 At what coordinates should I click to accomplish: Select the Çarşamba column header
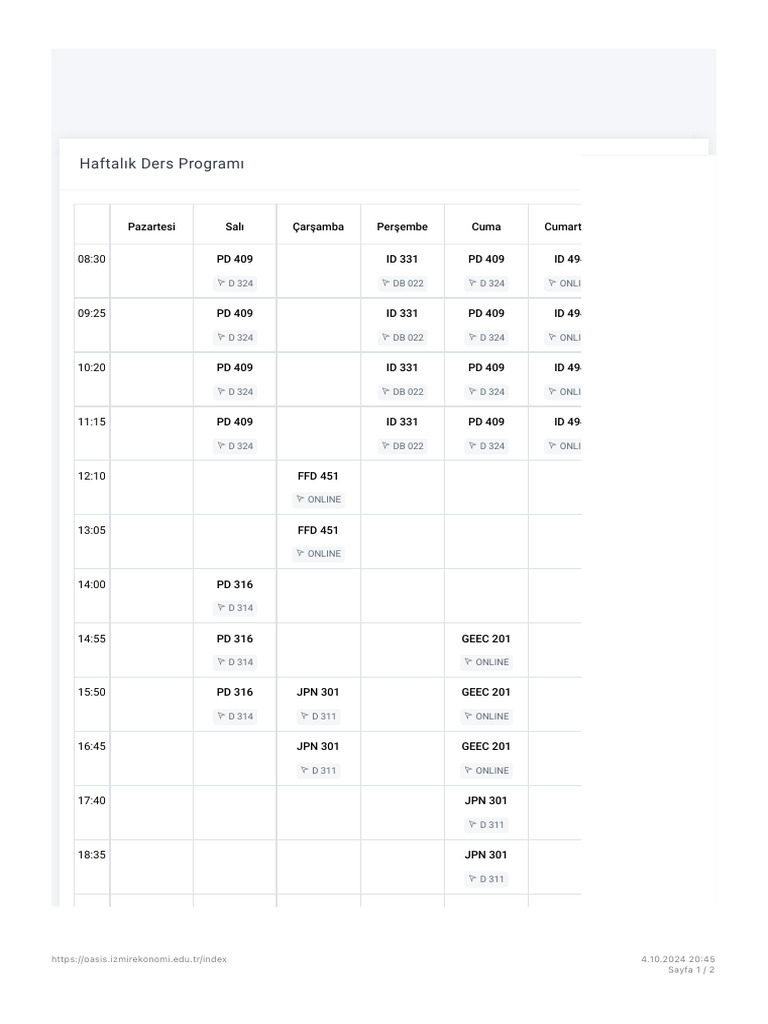tap(318, 227)
